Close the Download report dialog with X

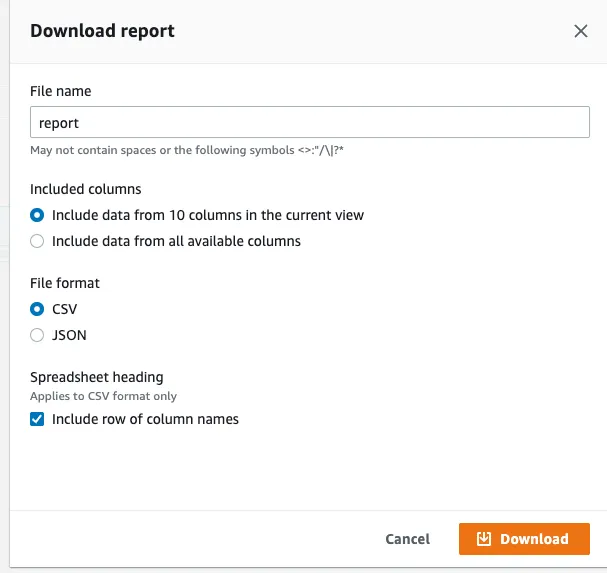[581, 31]
